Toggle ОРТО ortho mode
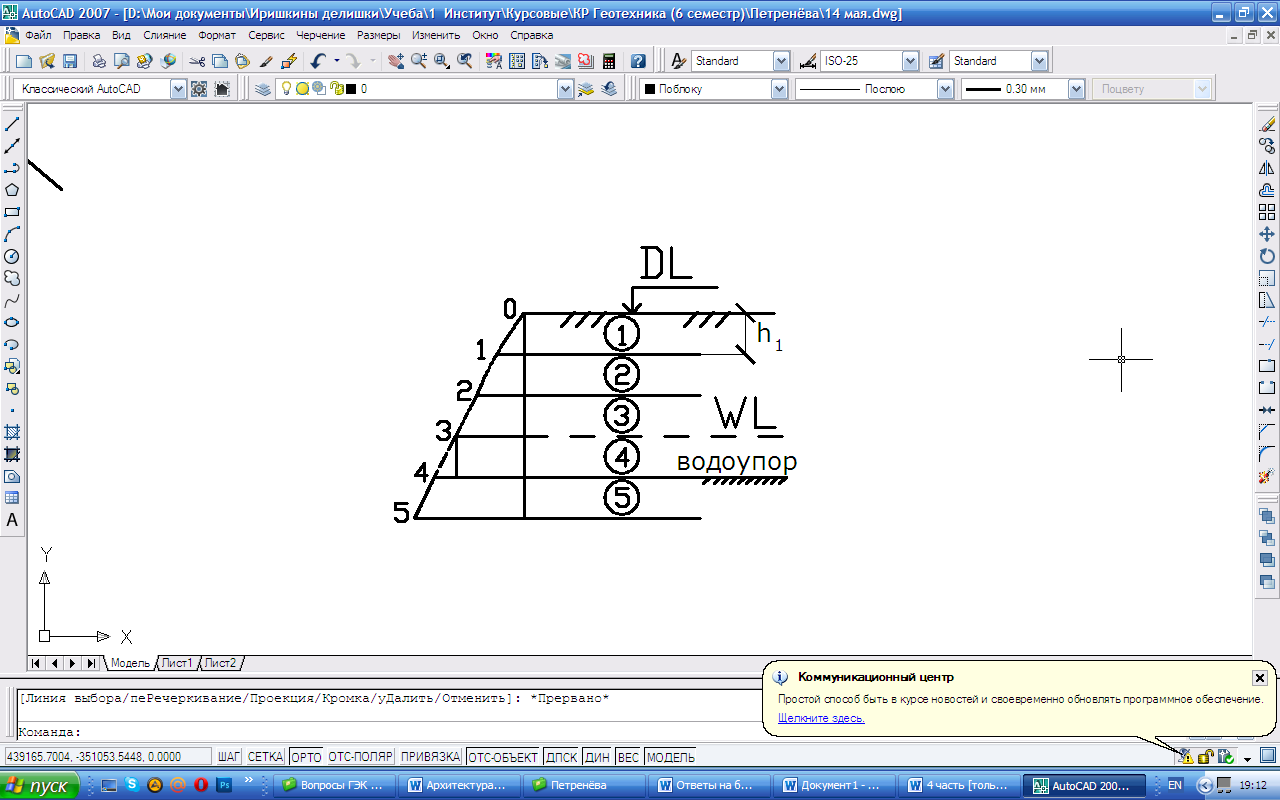 pyautogui.click(x=306, y=757)
